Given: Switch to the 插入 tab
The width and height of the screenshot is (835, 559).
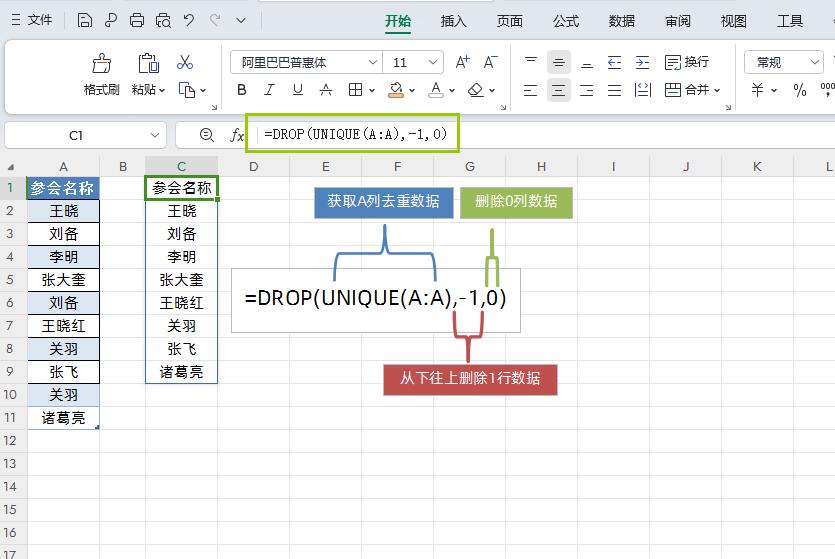Looking at the screenshot, I should (454, 21).
